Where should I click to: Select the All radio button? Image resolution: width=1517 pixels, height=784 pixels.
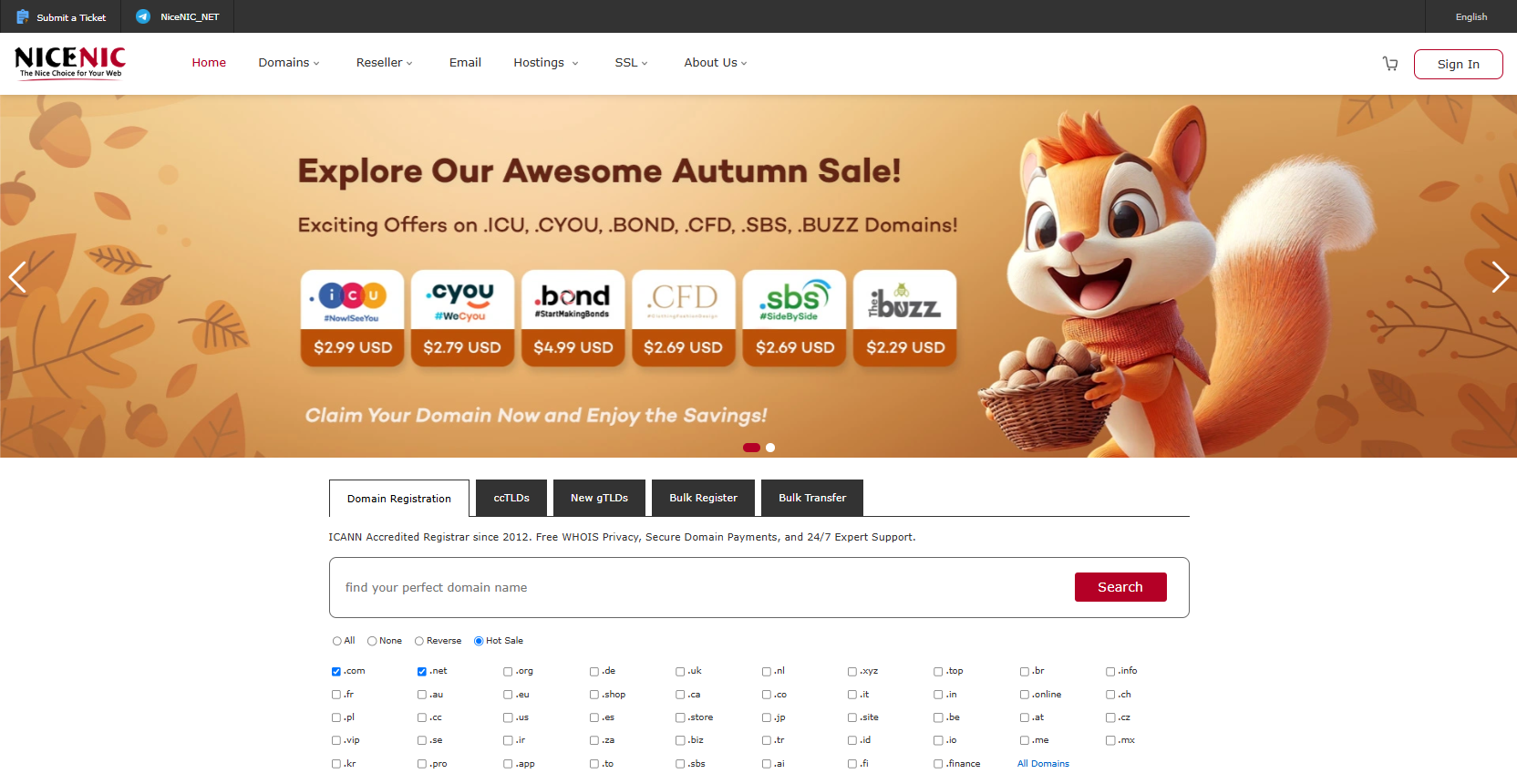click(x=337, y=641)
